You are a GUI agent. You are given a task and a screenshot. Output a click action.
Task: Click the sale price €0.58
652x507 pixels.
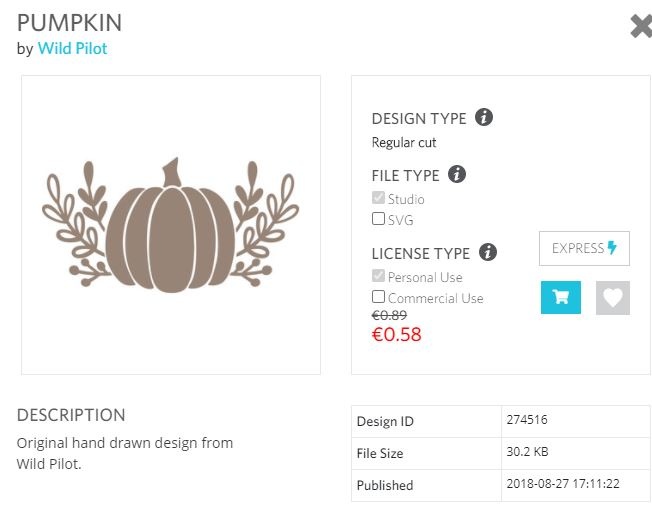(397, 335)
